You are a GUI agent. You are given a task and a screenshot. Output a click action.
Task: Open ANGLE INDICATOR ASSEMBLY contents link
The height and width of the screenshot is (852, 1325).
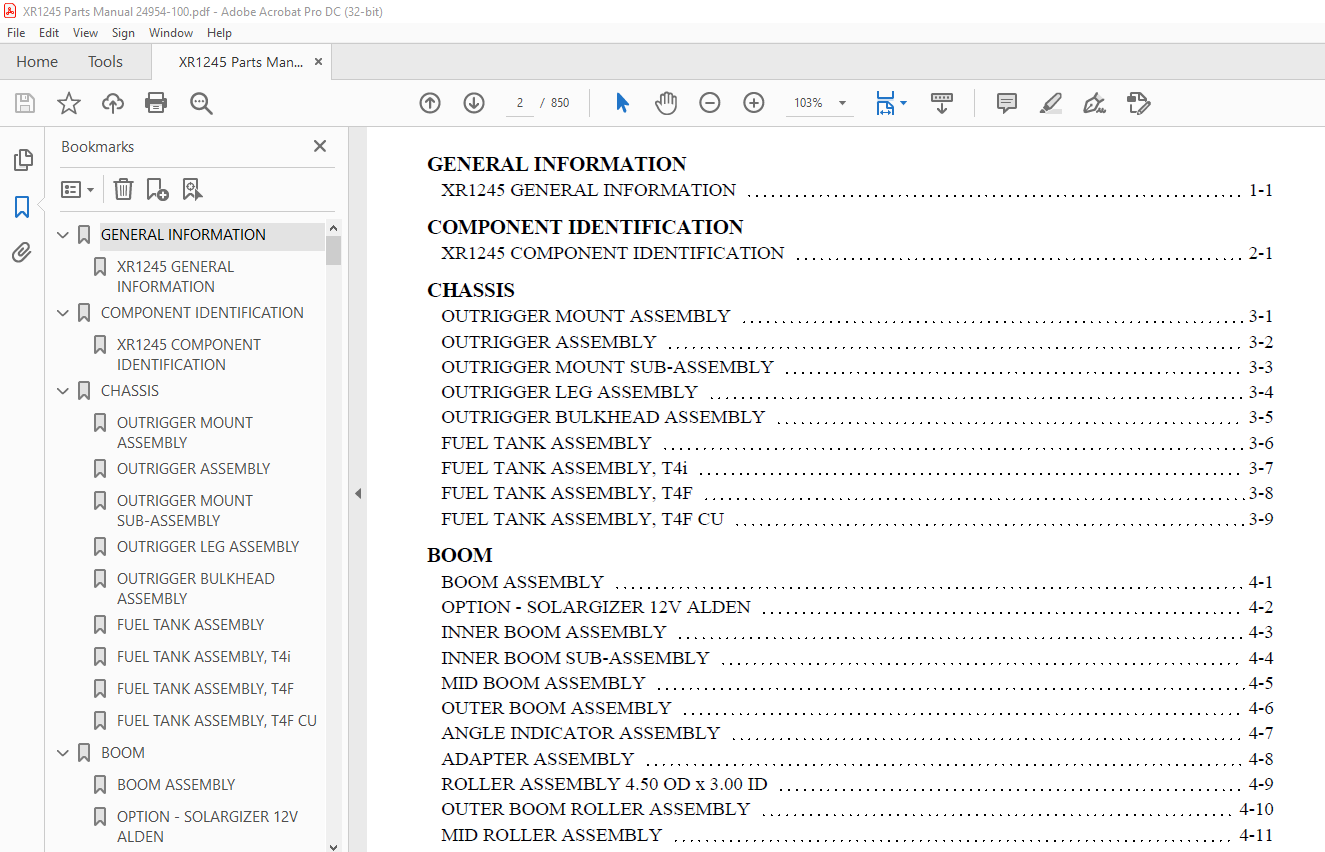[580, 733]
